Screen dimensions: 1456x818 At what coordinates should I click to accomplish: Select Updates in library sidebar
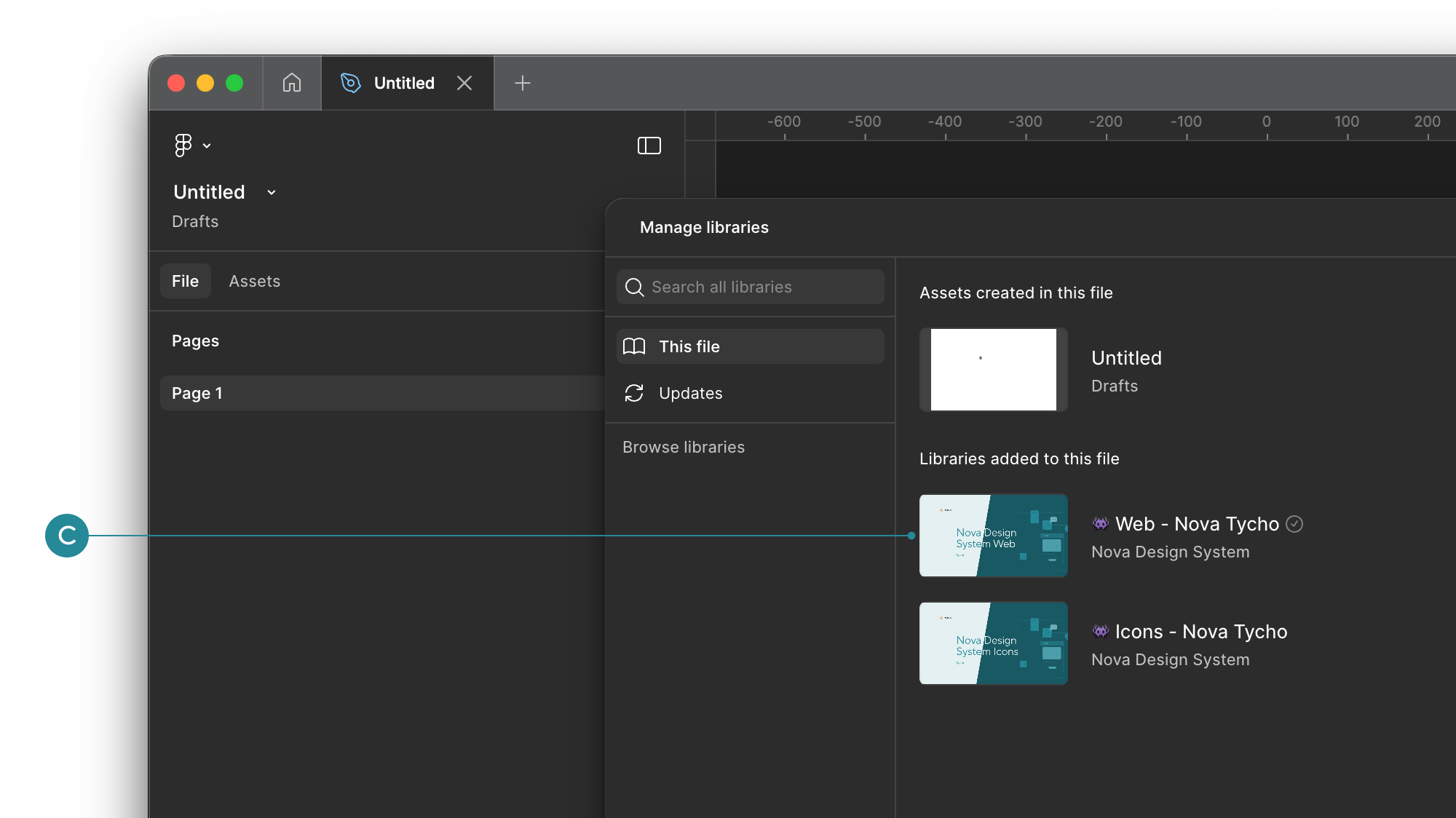click(690, 393)
